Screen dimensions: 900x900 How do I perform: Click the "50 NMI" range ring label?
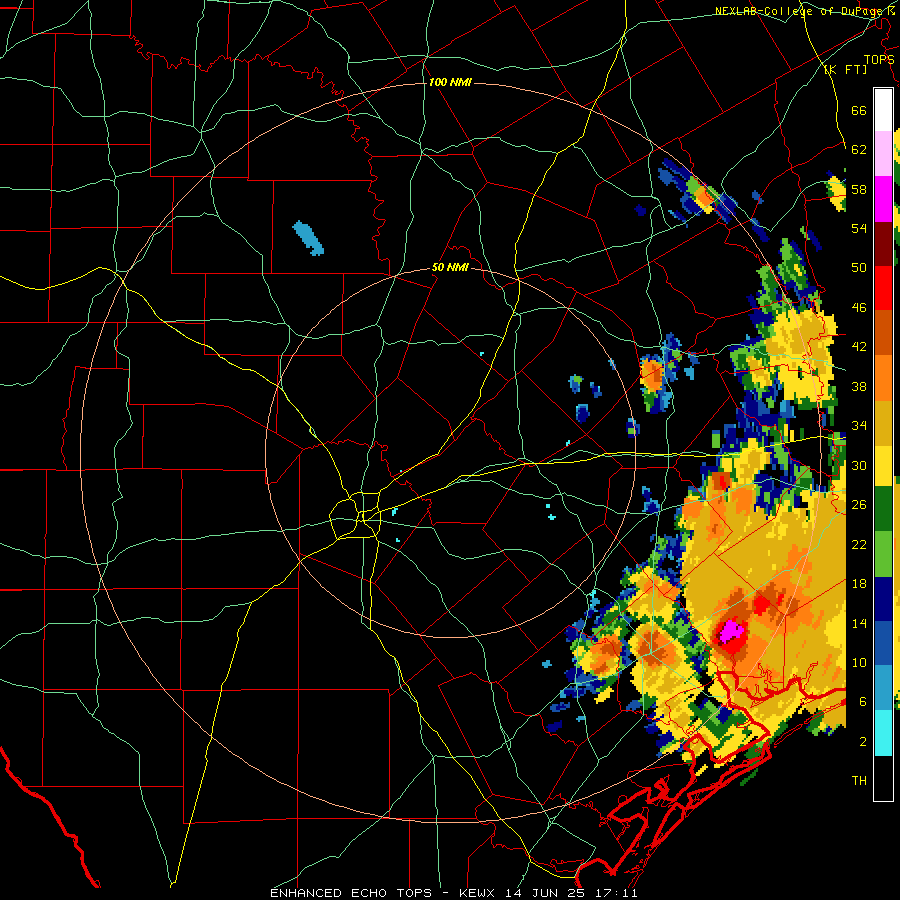coord(450,267)
